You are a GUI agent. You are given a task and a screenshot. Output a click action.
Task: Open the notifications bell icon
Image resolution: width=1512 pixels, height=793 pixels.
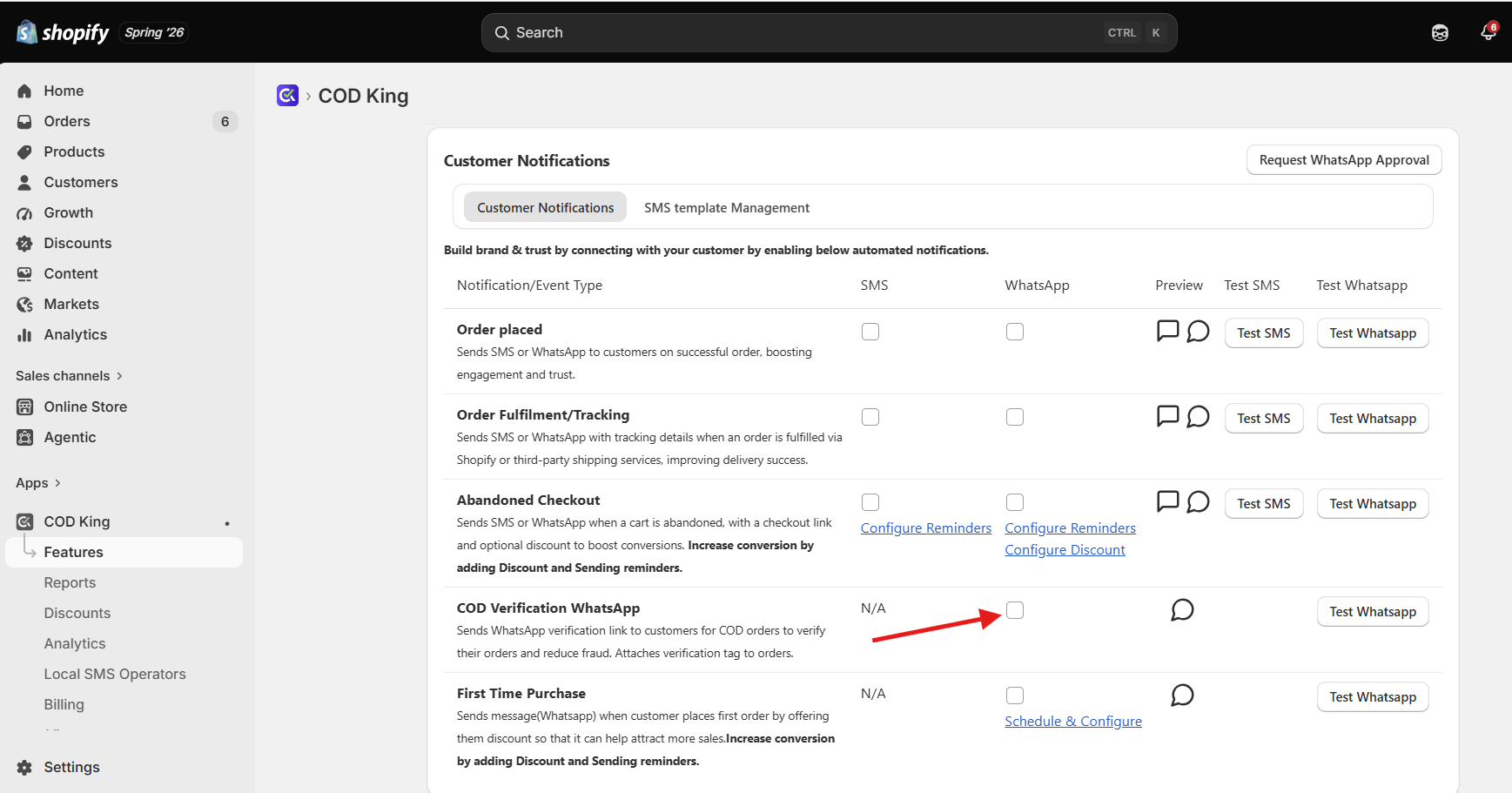1488,32
